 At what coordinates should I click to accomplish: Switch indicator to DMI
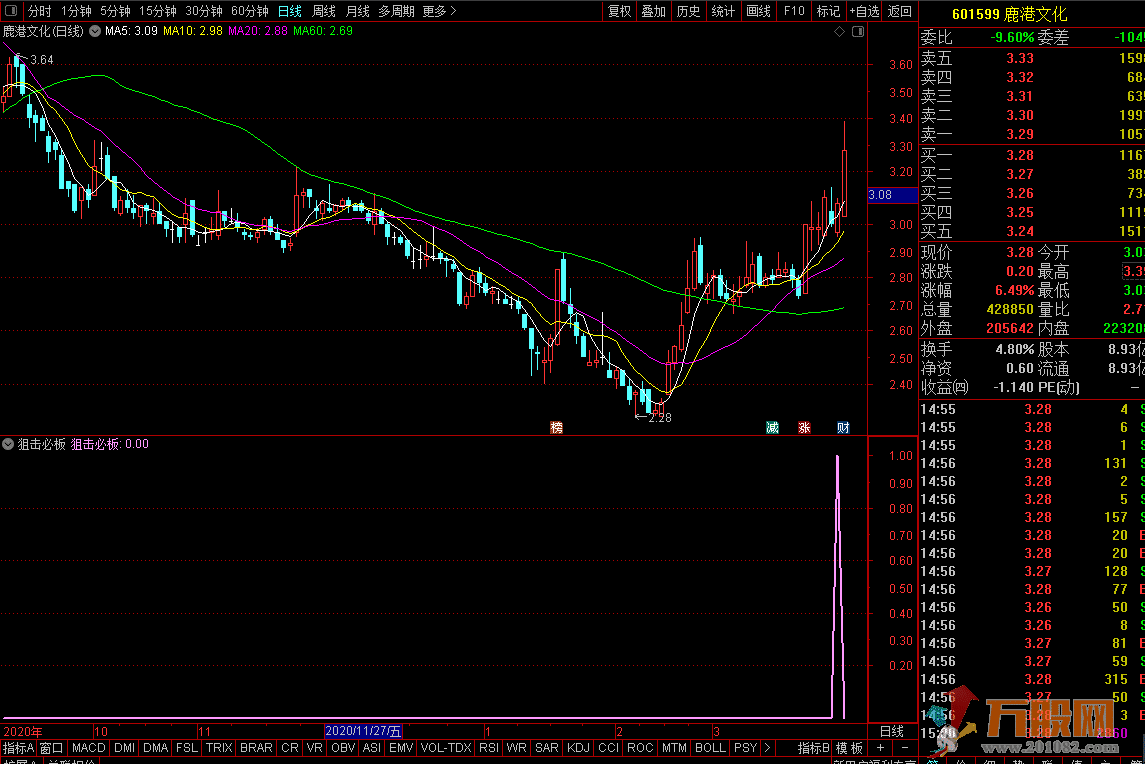tap(125, 748)
